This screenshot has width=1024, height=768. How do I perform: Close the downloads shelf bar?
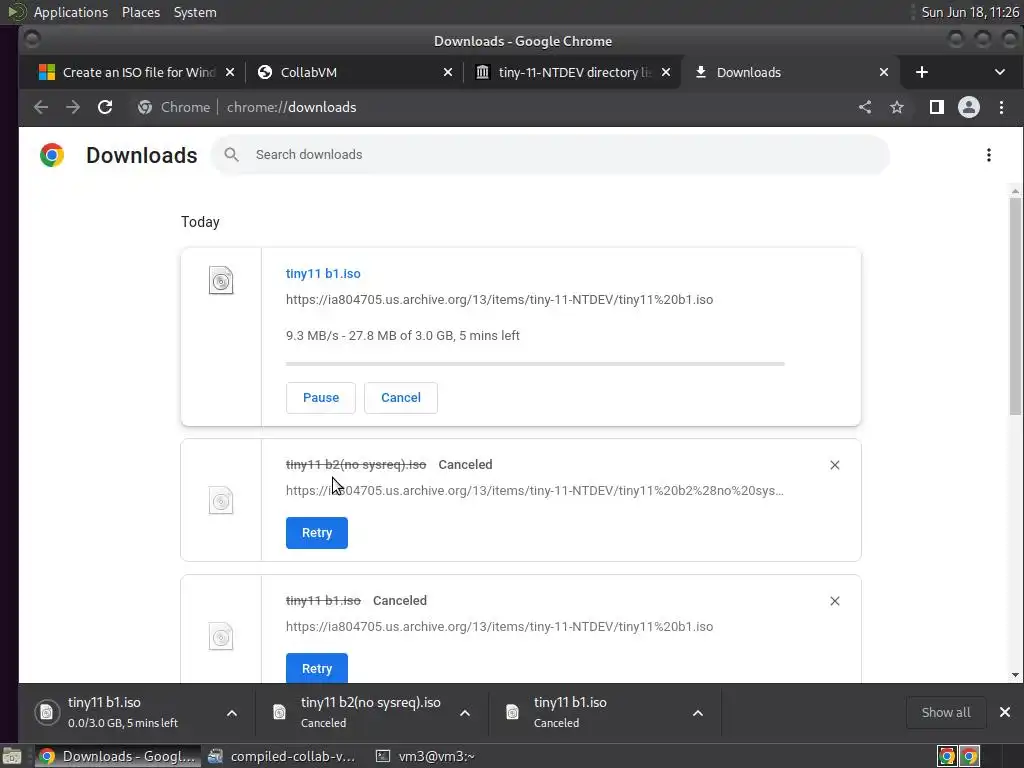point(1005,712)
